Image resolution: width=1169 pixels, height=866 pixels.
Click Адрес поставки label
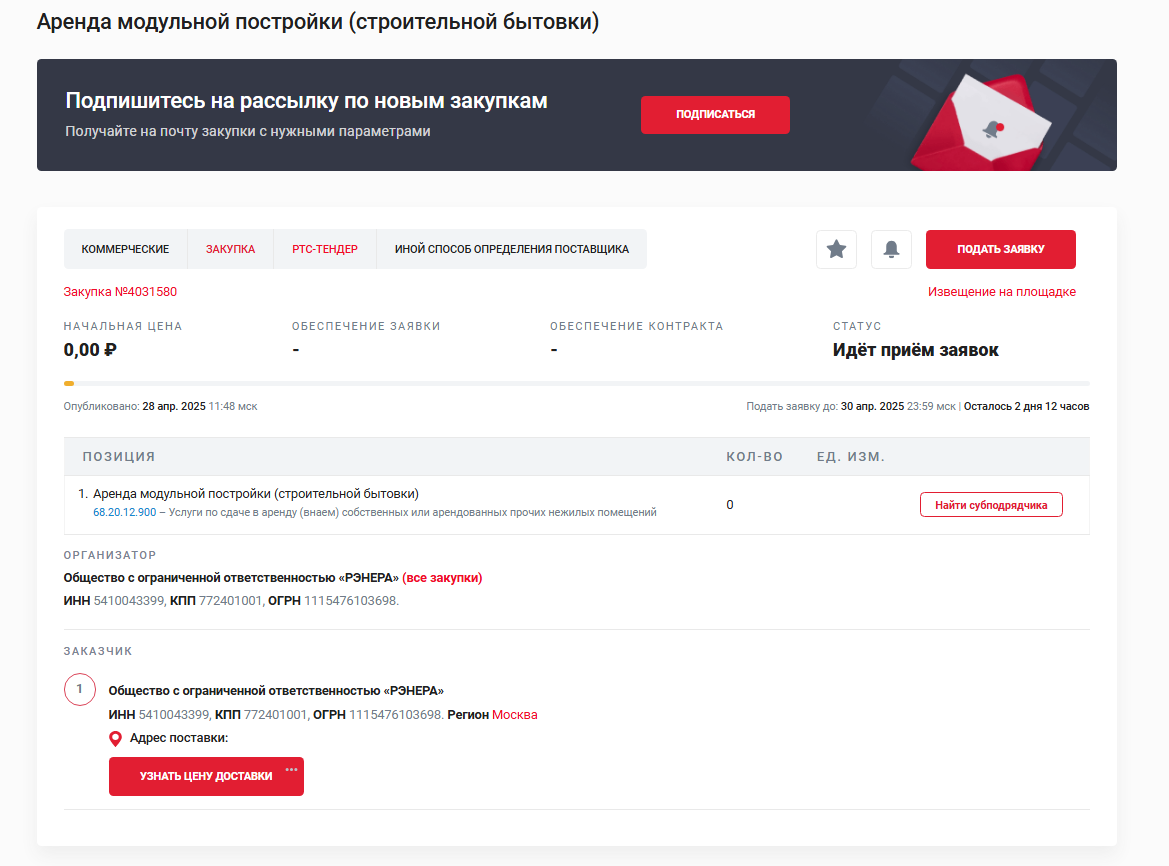(179, 738)
